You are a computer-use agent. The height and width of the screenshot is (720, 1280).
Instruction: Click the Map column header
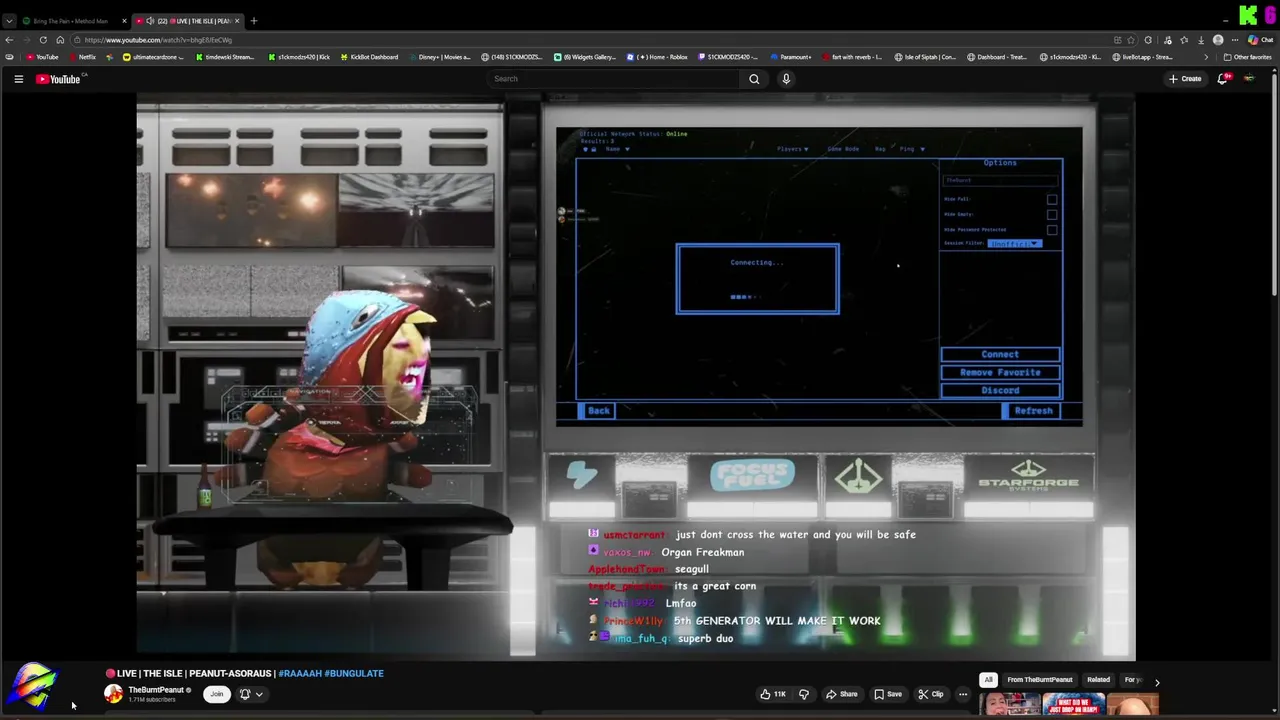[x=880, y=149]
